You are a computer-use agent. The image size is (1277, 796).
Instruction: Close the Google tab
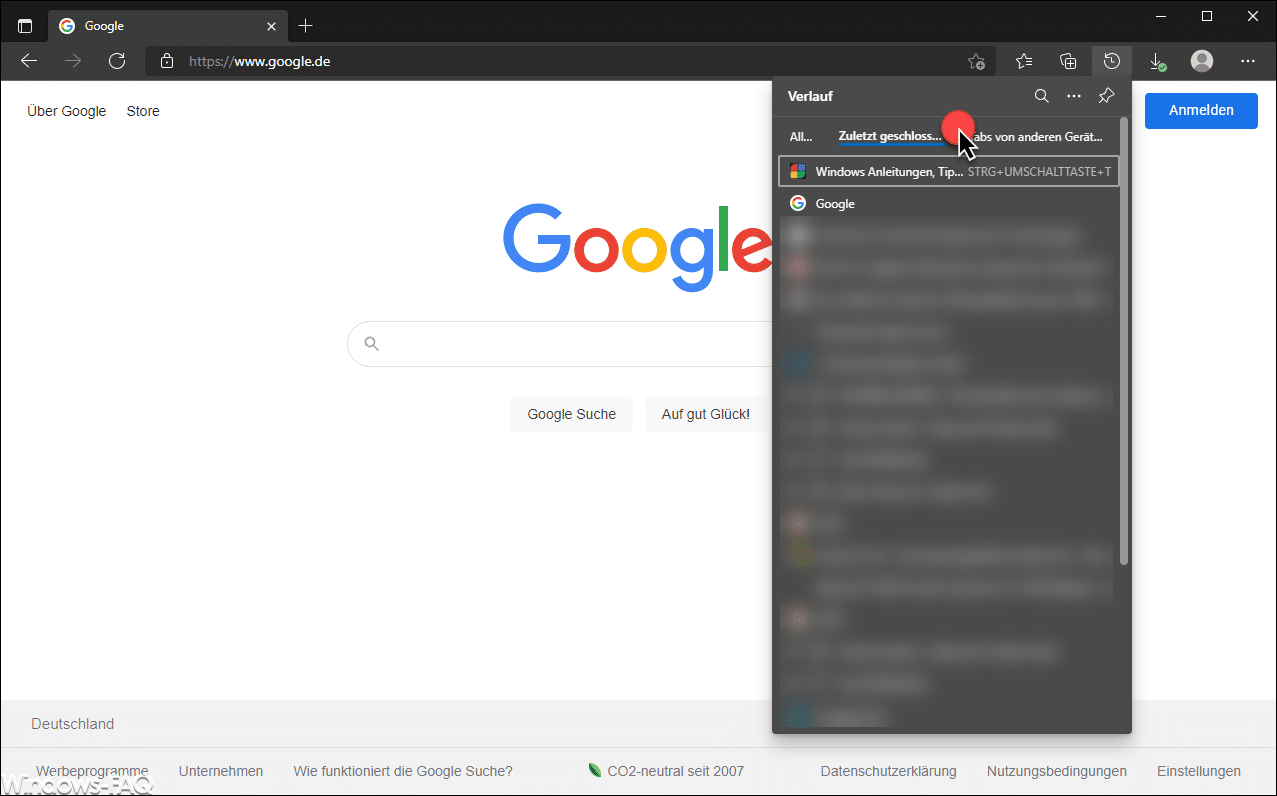pyautogui.click(x=271, y=26)
